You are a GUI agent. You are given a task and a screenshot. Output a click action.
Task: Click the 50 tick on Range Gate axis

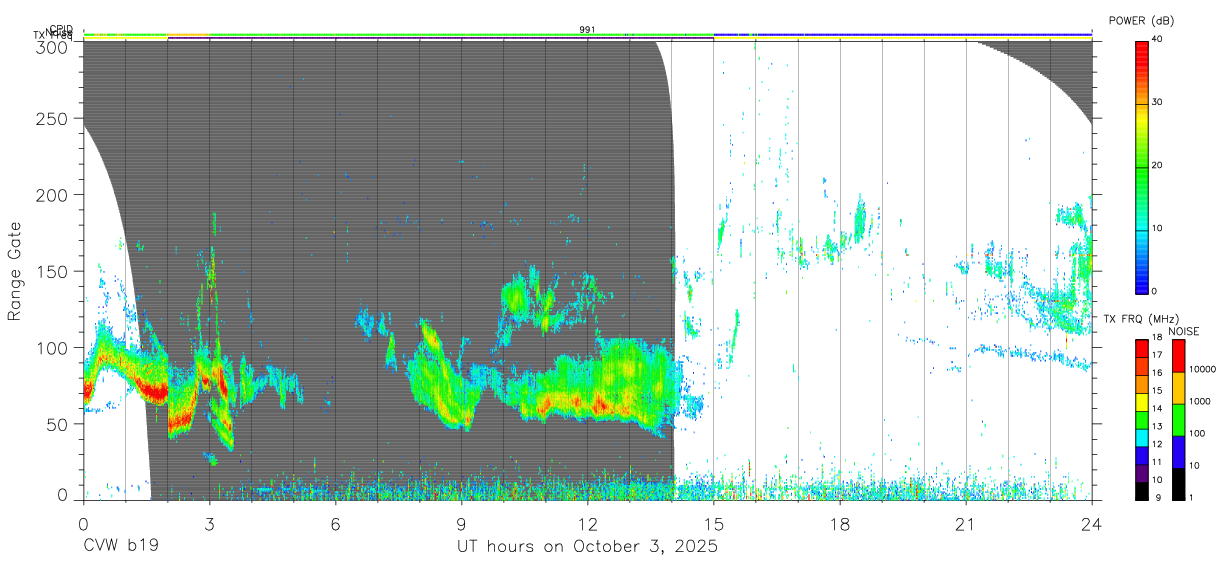(x=58, y=424)
